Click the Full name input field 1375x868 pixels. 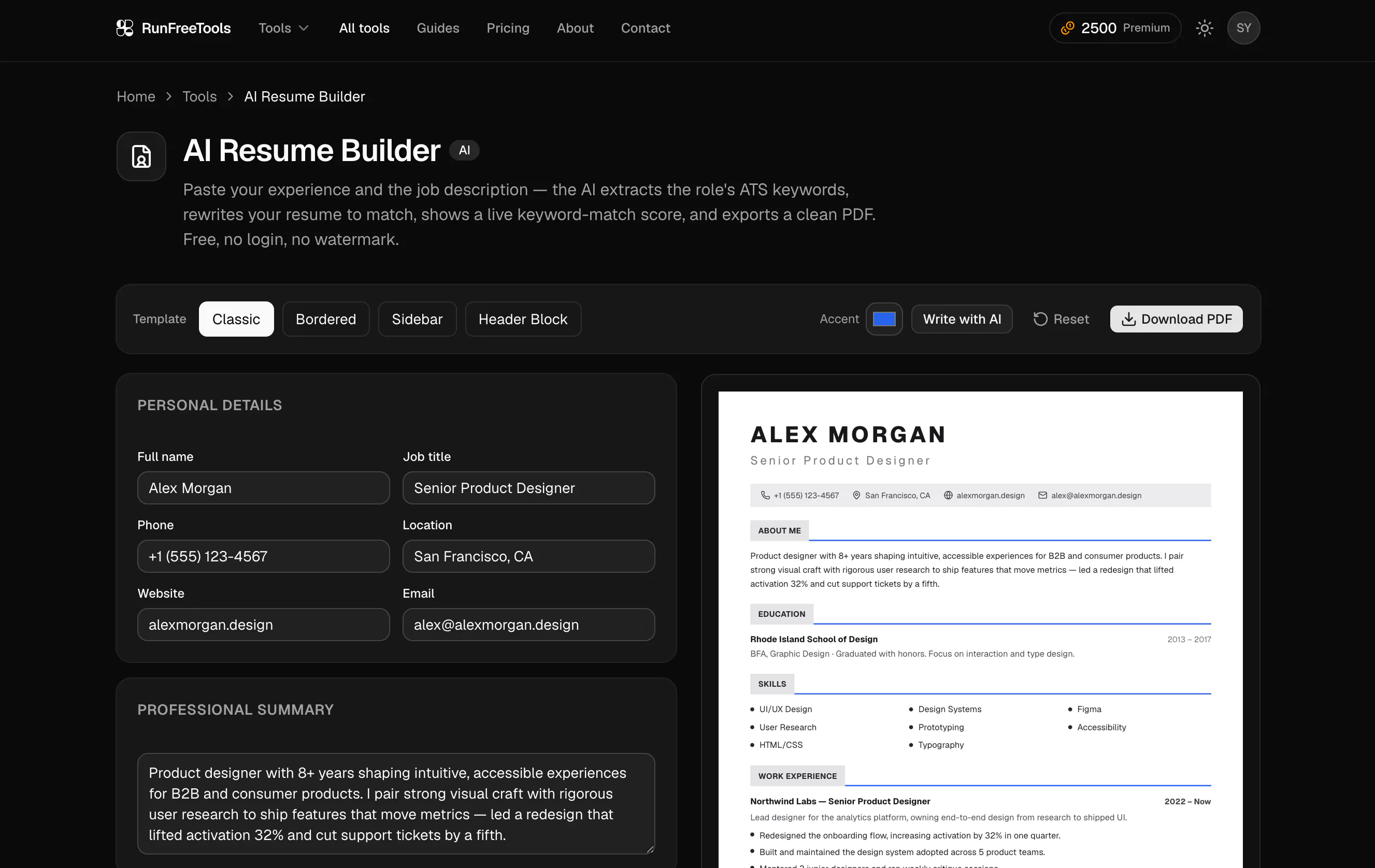pyautogui.click(x=263, y=488)
